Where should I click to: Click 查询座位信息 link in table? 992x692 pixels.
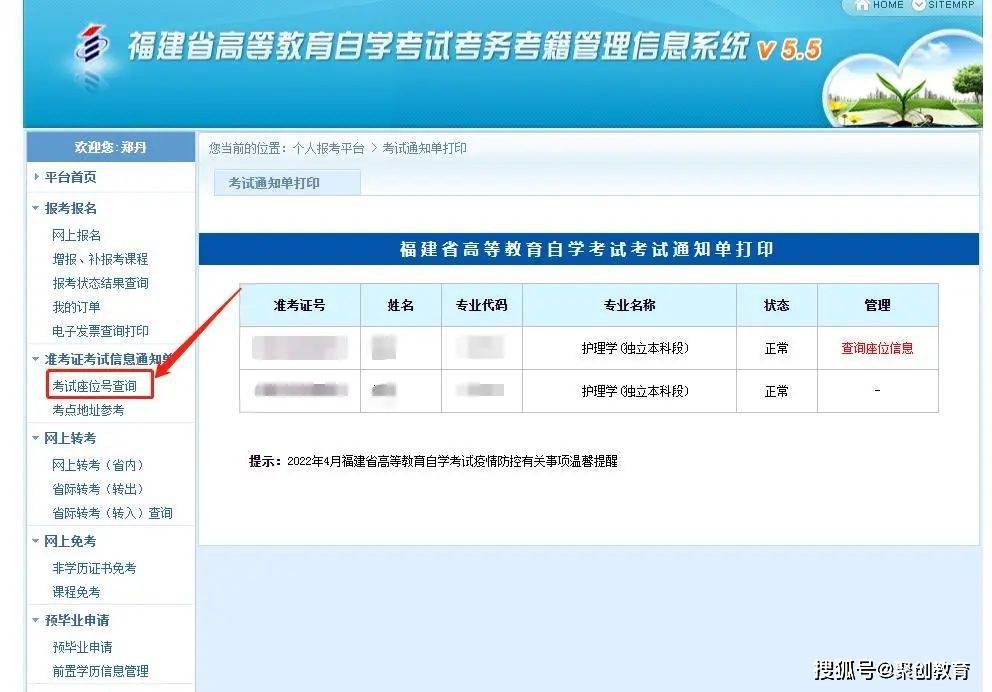[877, 349]
